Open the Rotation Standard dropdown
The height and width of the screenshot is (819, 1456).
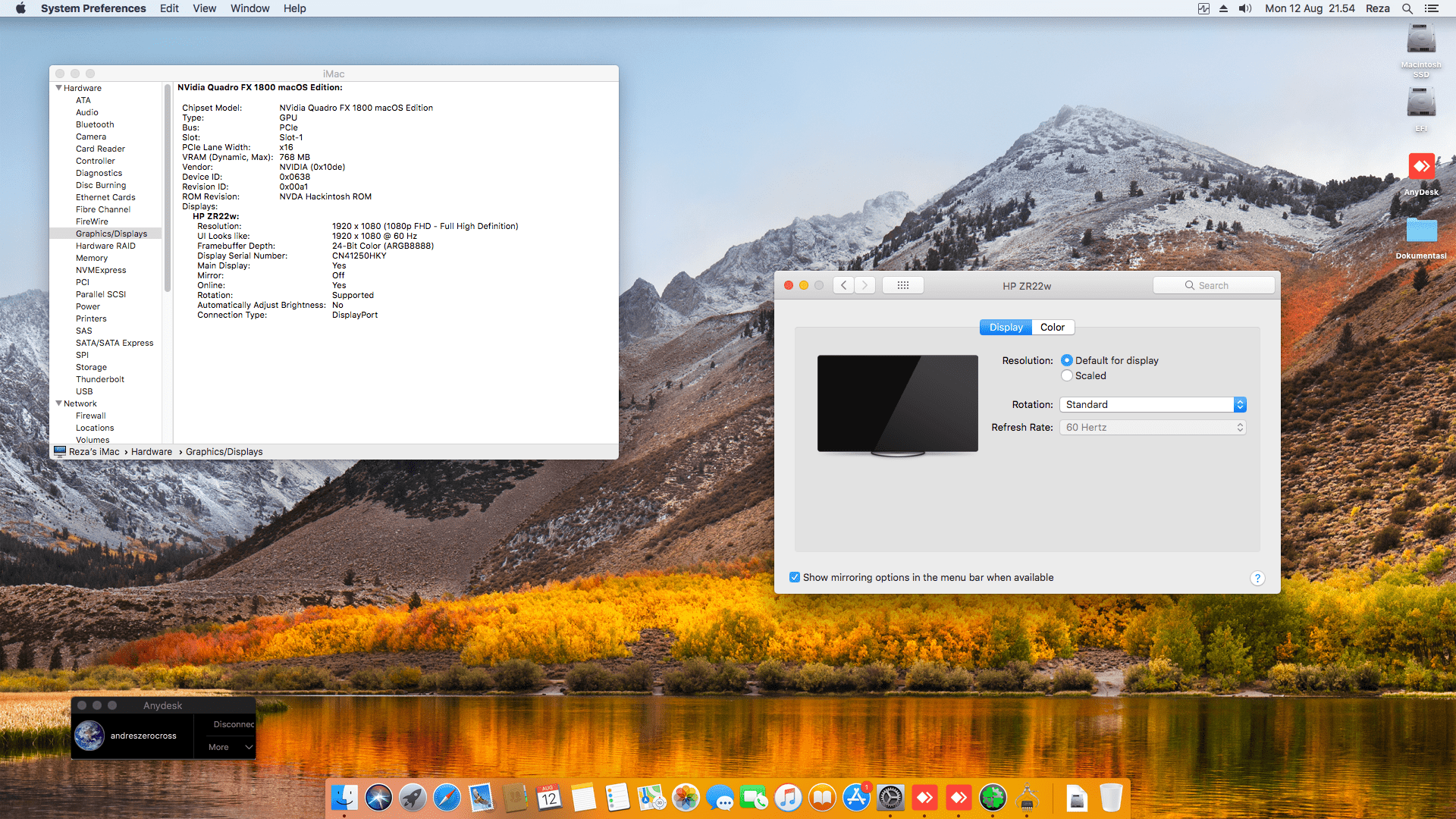pos(1153,404)
